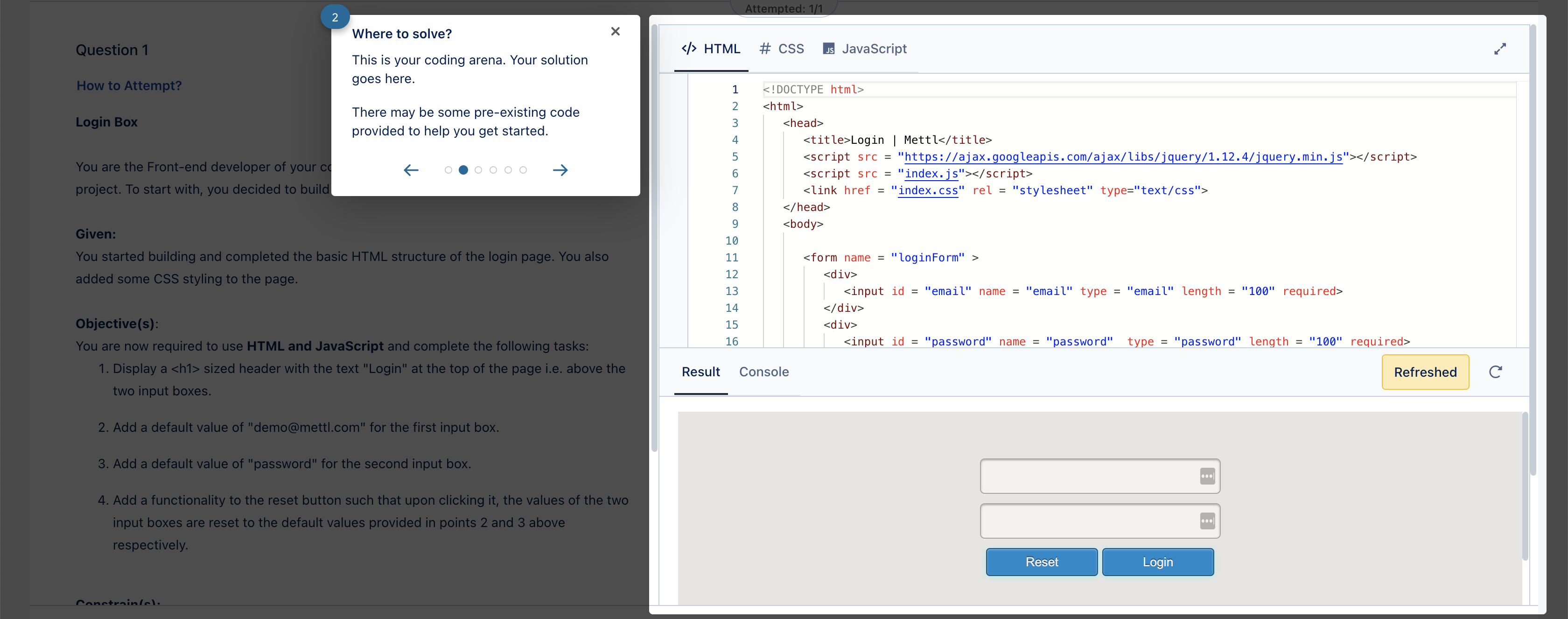
Task: Click autofill icon in email input box
Action: 1208,476
